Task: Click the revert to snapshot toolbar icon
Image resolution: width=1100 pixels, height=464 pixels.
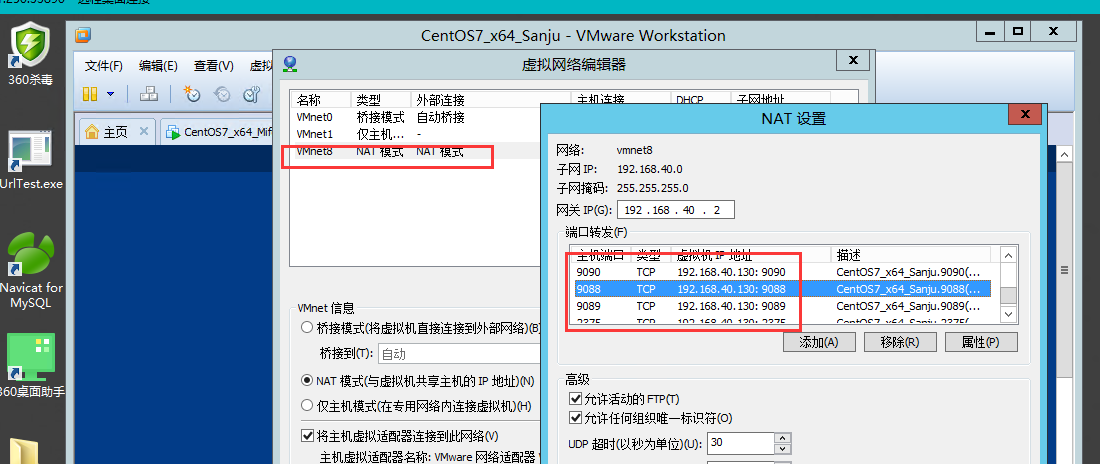Action: pyautogui.click(x=222, y=94)
